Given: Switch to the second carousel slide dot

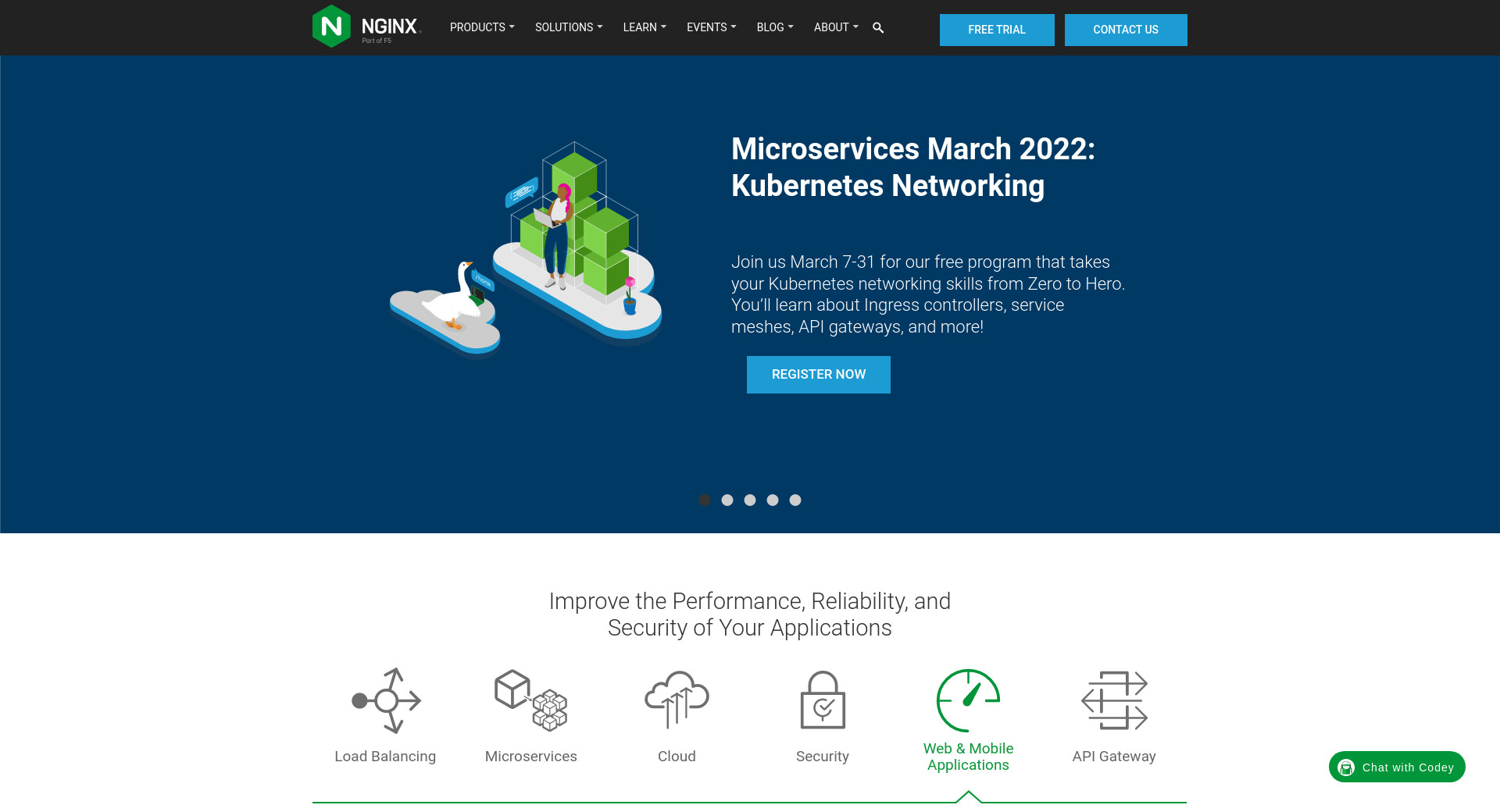Looking at the screenshot, I should point(727,500).
